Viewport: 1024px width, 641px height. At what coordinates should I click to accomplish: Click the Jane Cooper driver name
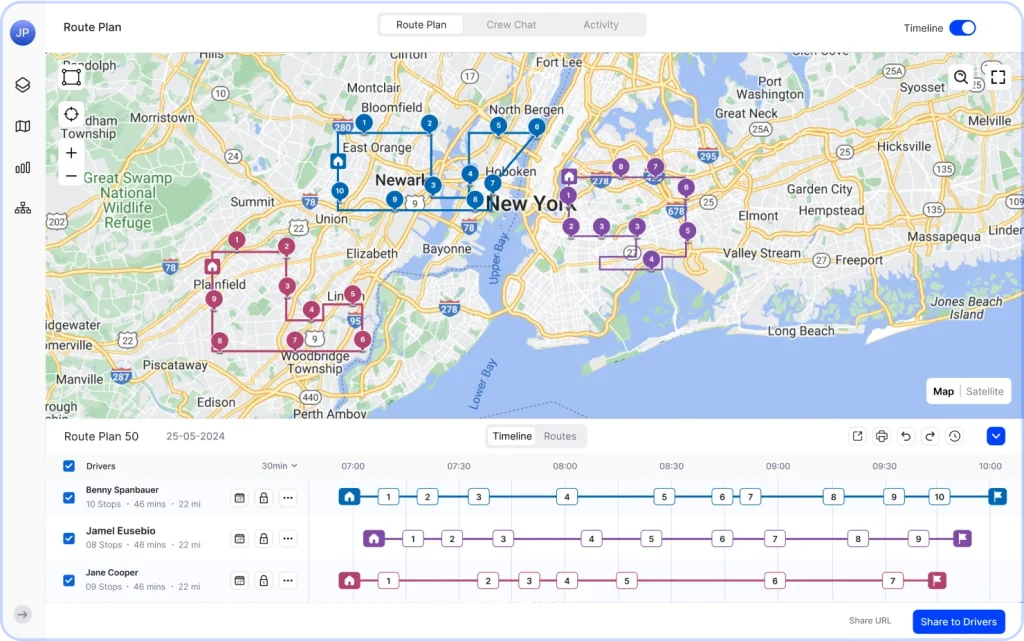click(112, 572)
